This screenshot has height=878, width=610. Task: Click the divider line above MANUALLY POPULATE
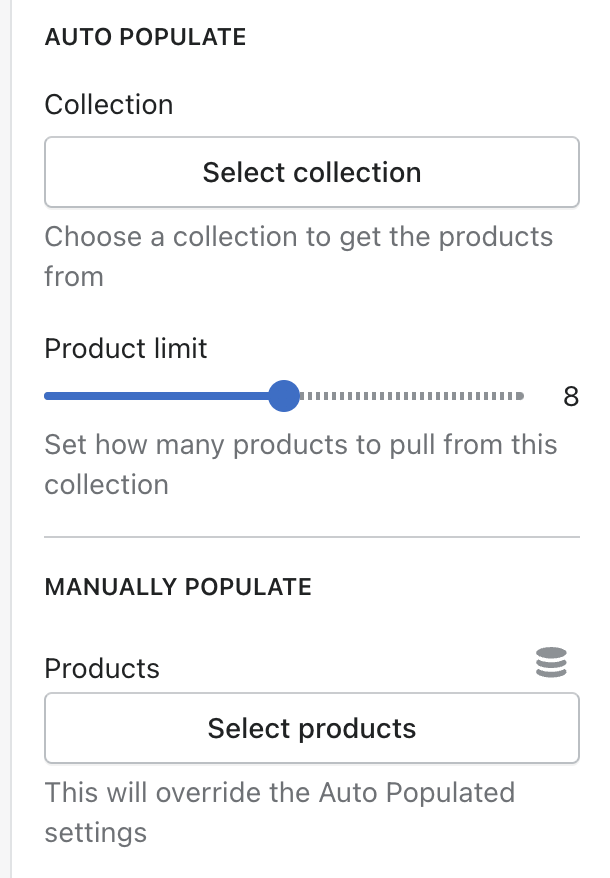coord(311,537)
